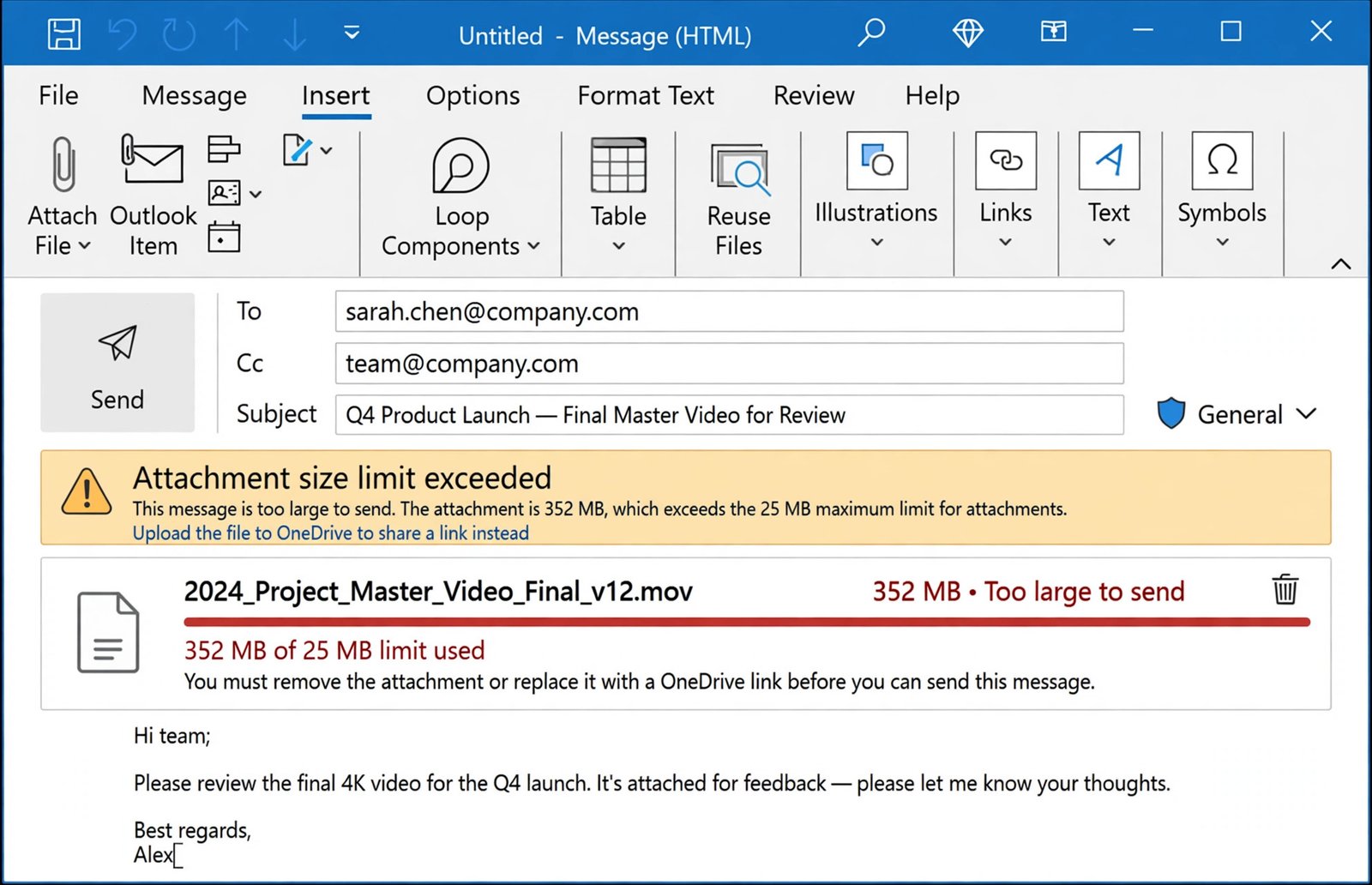Click the Table grid icon
The image size is (1372, 885).
pos(618,165)
